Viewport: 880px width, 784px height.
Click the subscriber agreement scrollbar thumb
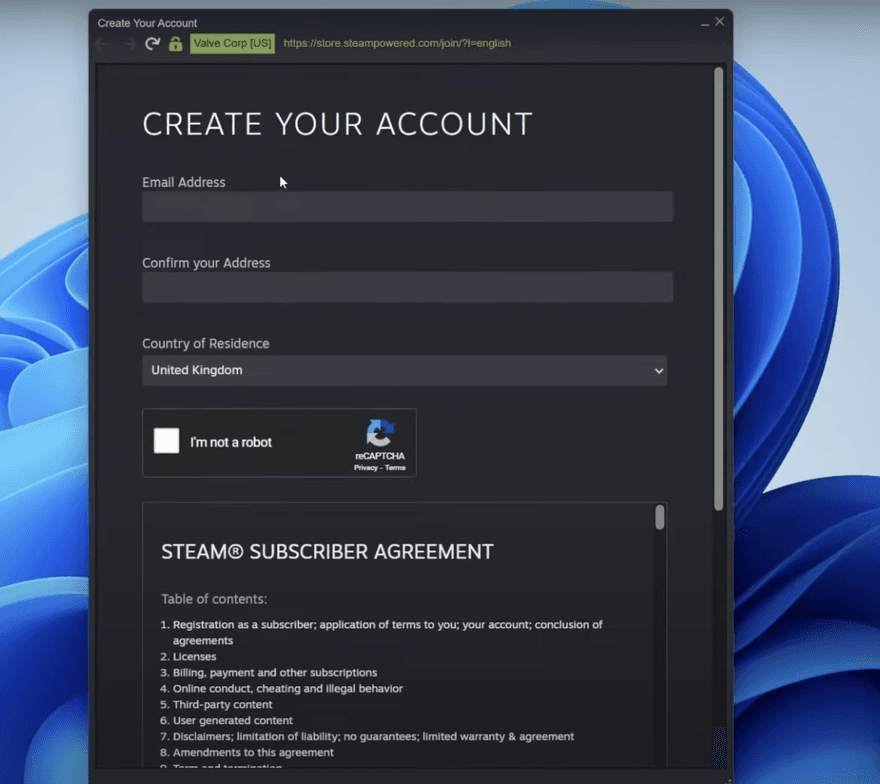point(659,517)
